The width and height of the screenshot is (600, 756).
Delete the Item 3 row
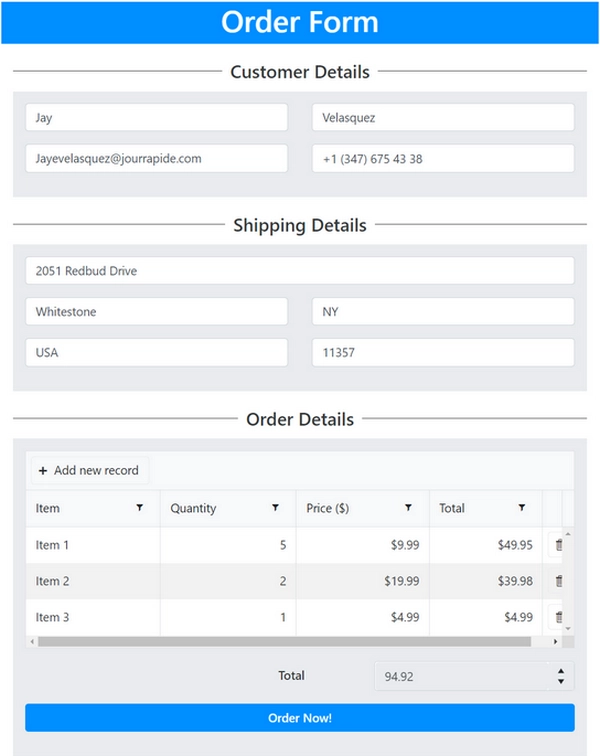[x=559, y=617]
